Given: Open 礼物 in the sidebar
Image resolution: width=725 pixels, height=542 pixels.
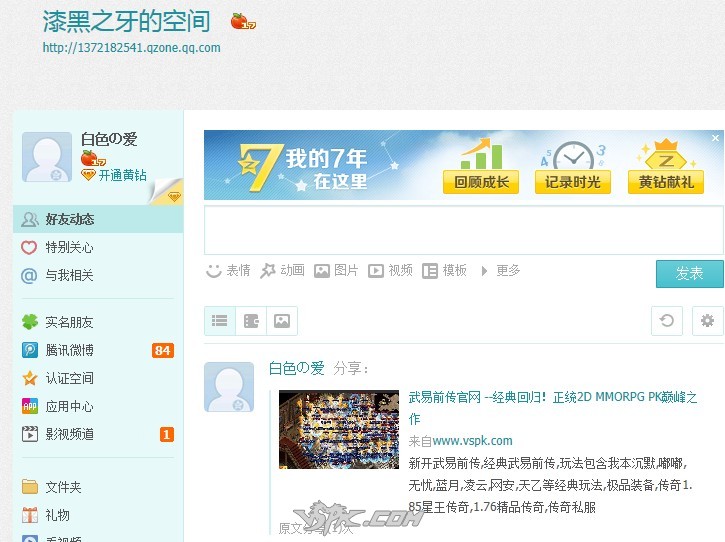Looking at the screenshot, I should 98,515.
